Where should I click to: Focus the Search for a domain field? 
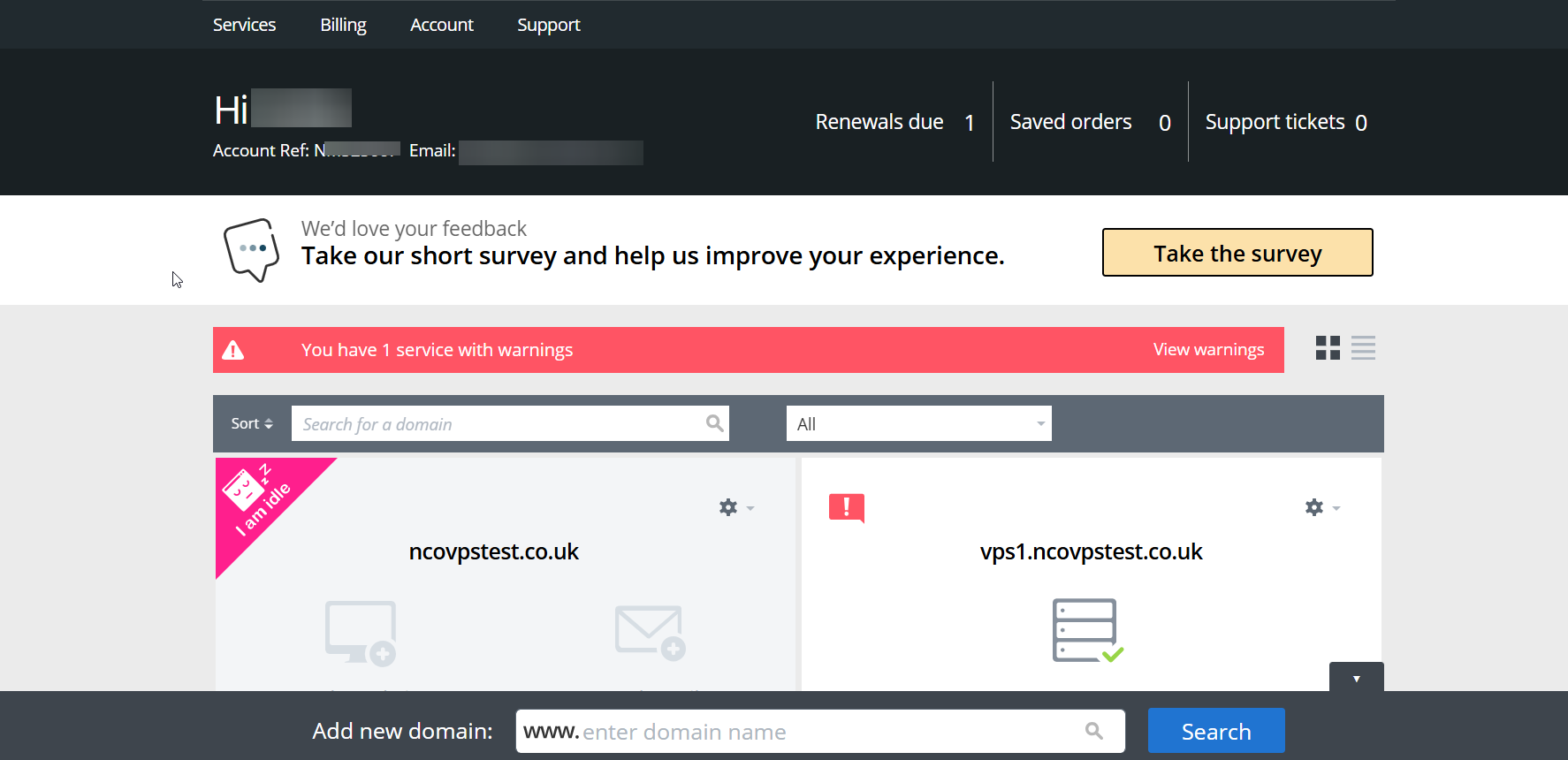click(x=510, y=423)
